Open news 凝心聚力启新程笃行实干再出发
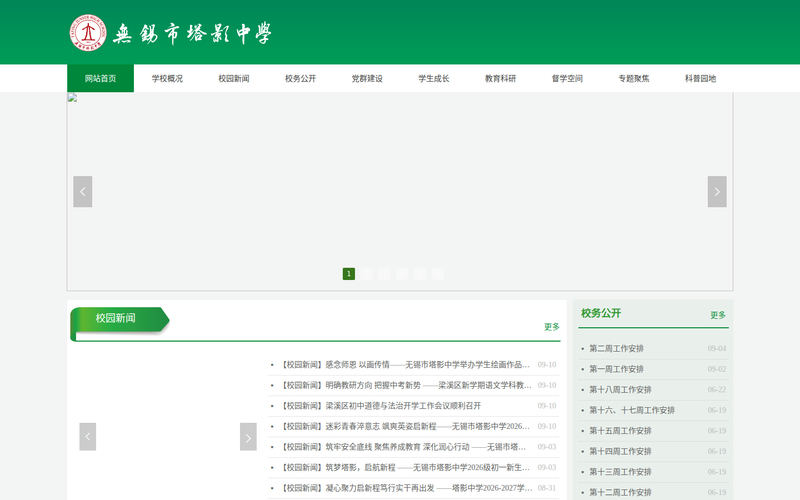 [x=406, y=488]
